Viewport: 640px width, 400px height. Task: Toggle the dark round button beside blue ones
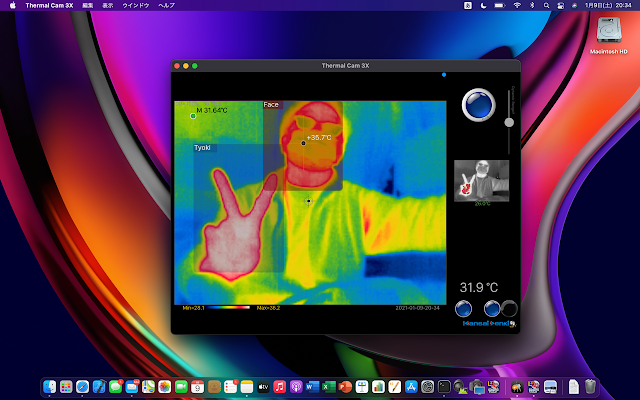pyautogui.click(x=509, y=309)
